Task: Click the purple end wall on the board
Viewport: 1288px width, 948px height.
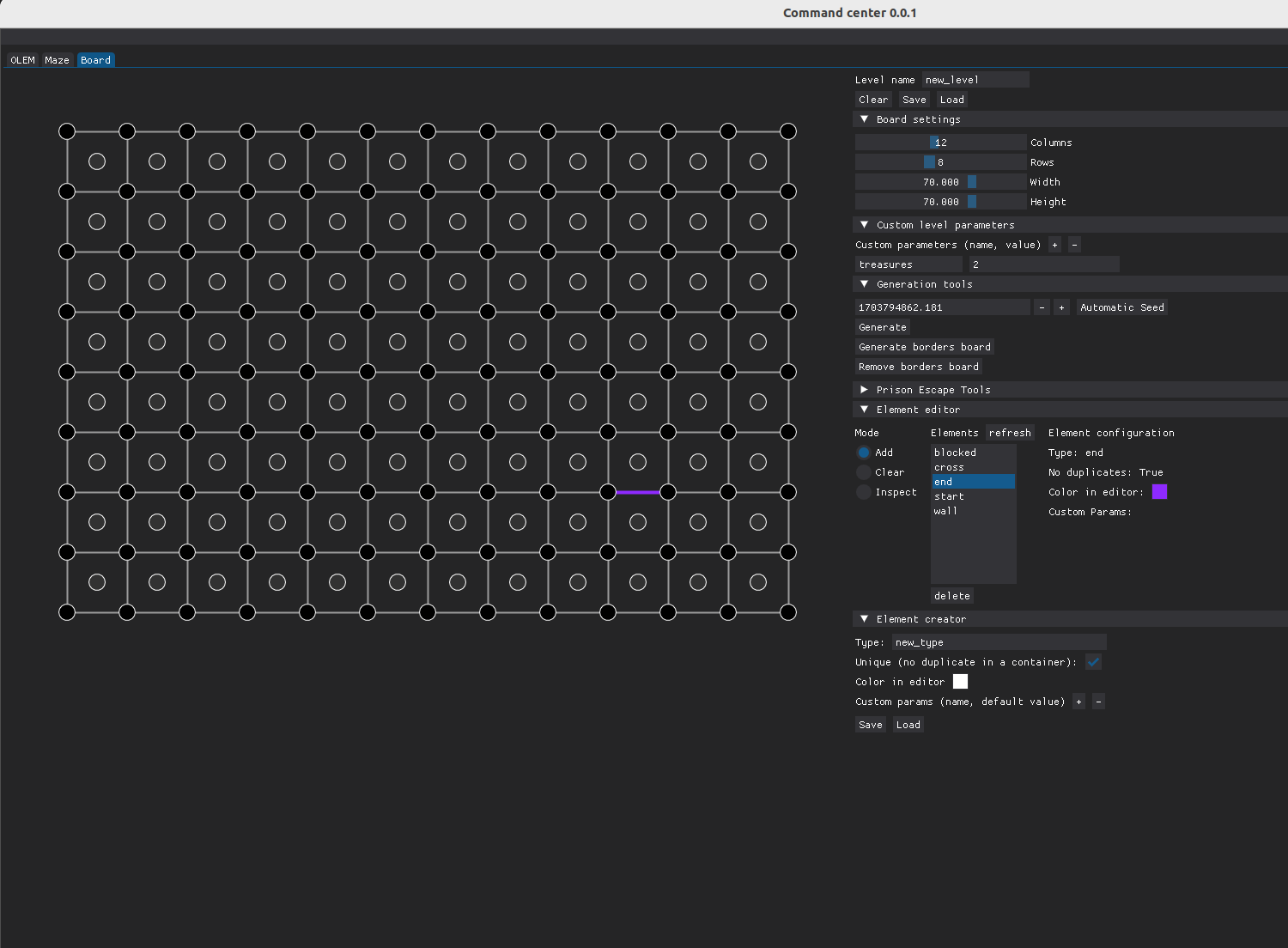Action: pyautogui.click(x=638, y=492)
